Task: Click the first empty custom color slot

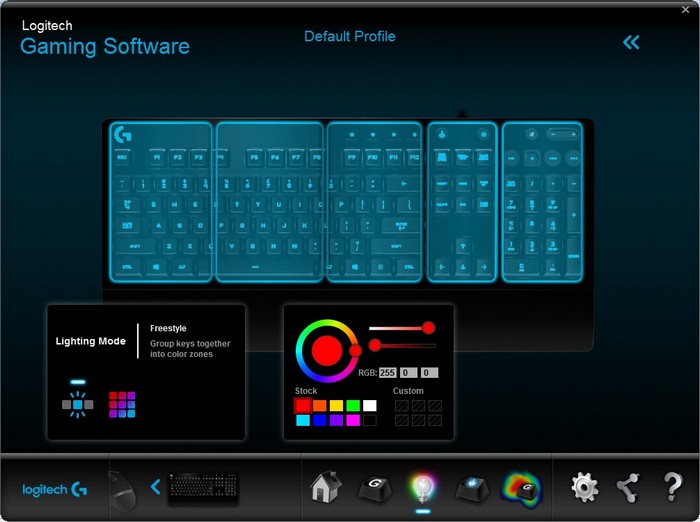Action: (x=401, y=406)
